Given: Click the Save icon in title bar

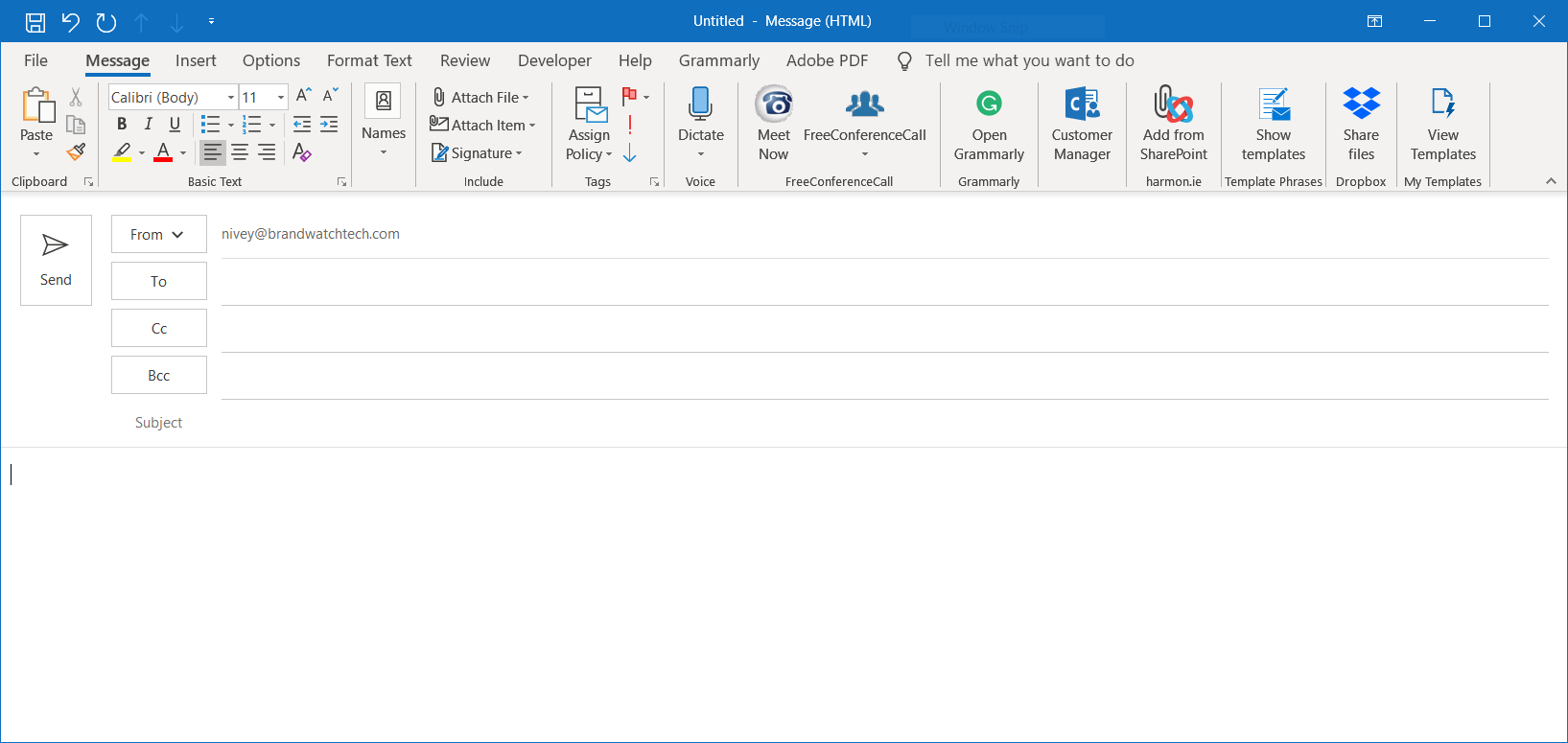Looking at the screenshot, I should [35, 22].
